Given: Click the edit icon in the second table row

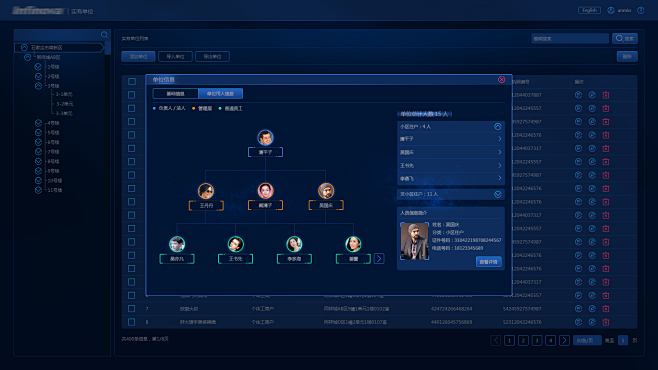Looking at the screenshot, I should (592, 109).
